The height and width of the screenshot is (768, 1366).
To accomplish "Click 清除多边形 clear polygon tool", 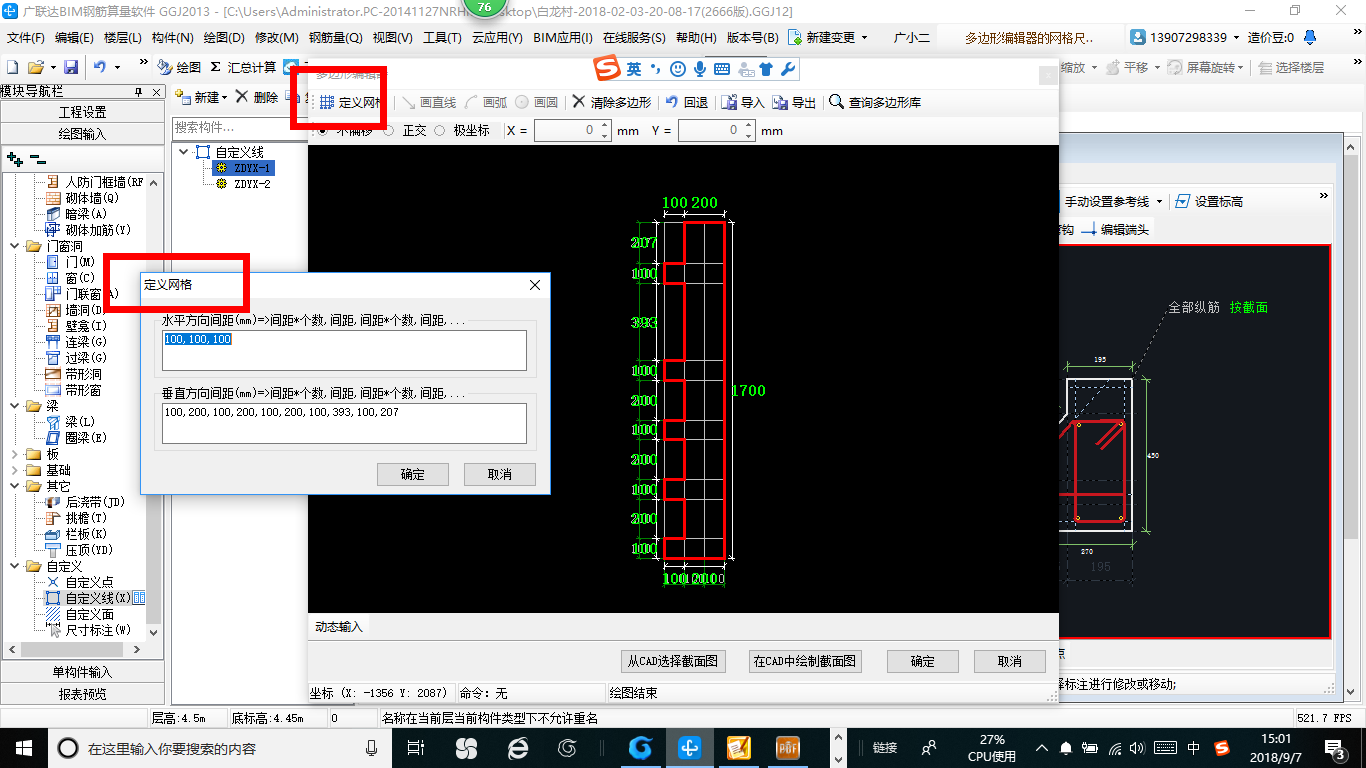I will coord(612,102).
